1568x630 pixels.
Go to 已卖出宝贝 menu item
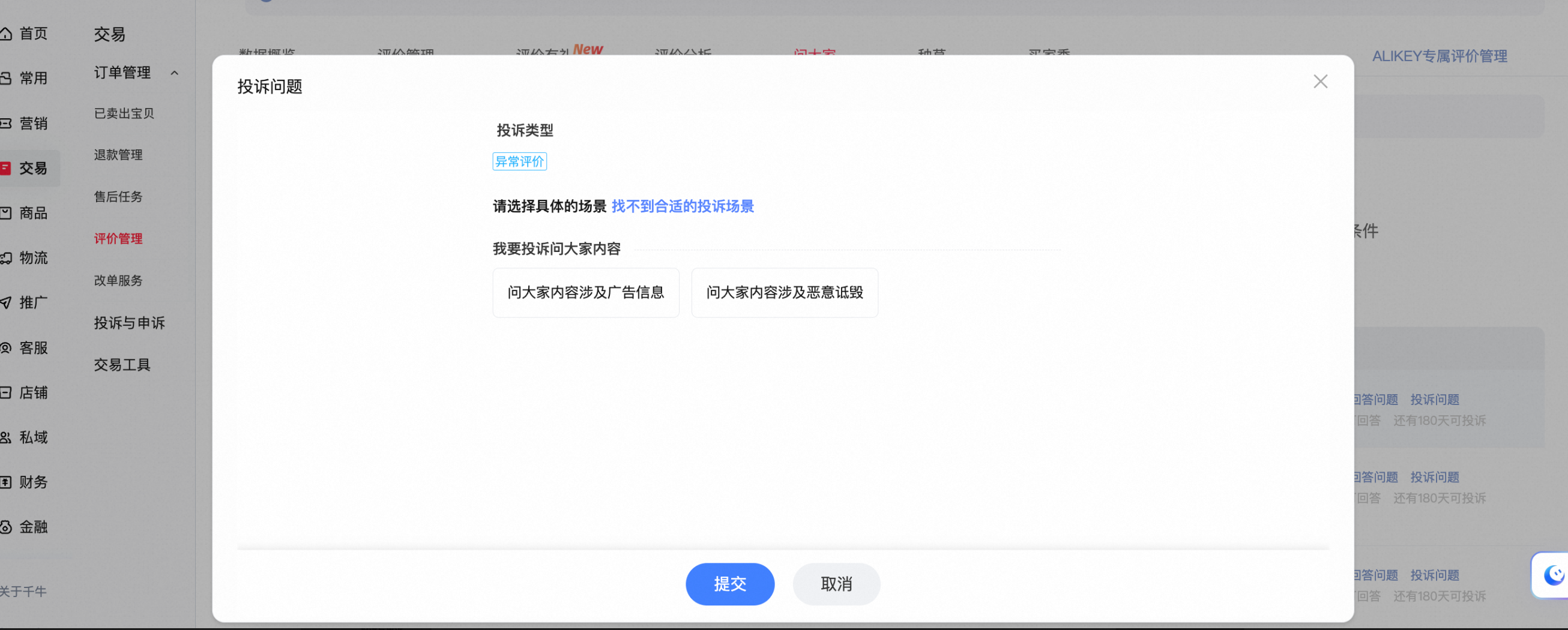(x=124, y=114)
